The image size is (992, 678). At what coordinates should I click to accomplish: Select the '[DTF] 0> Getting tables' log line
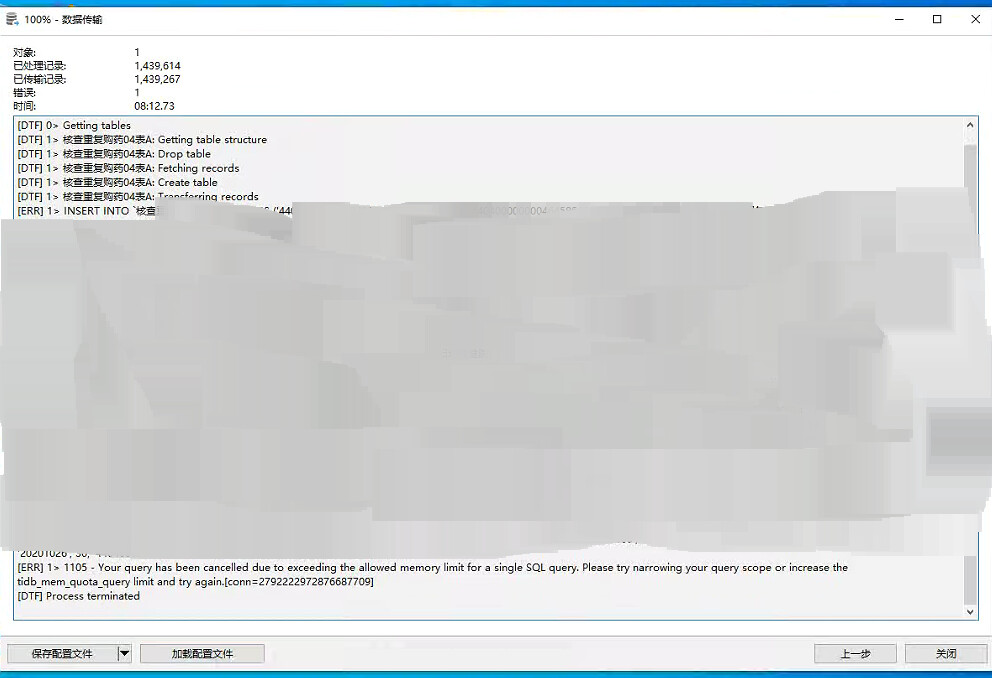[85, 125]
